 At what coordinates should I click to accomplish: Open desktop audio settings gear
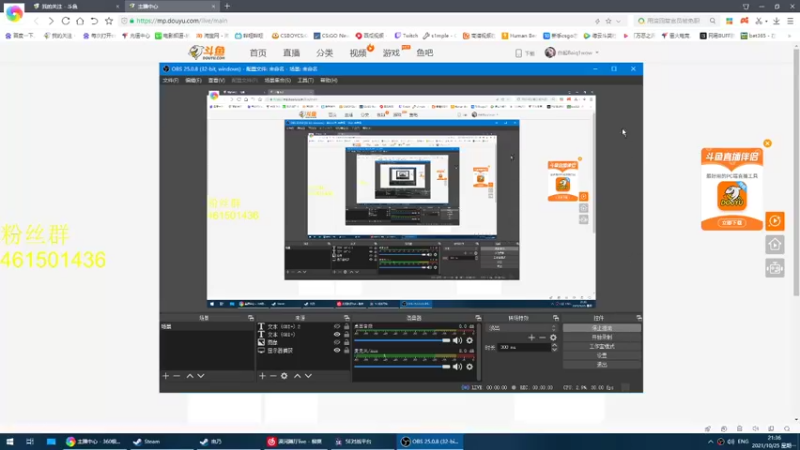pos(469,340)
